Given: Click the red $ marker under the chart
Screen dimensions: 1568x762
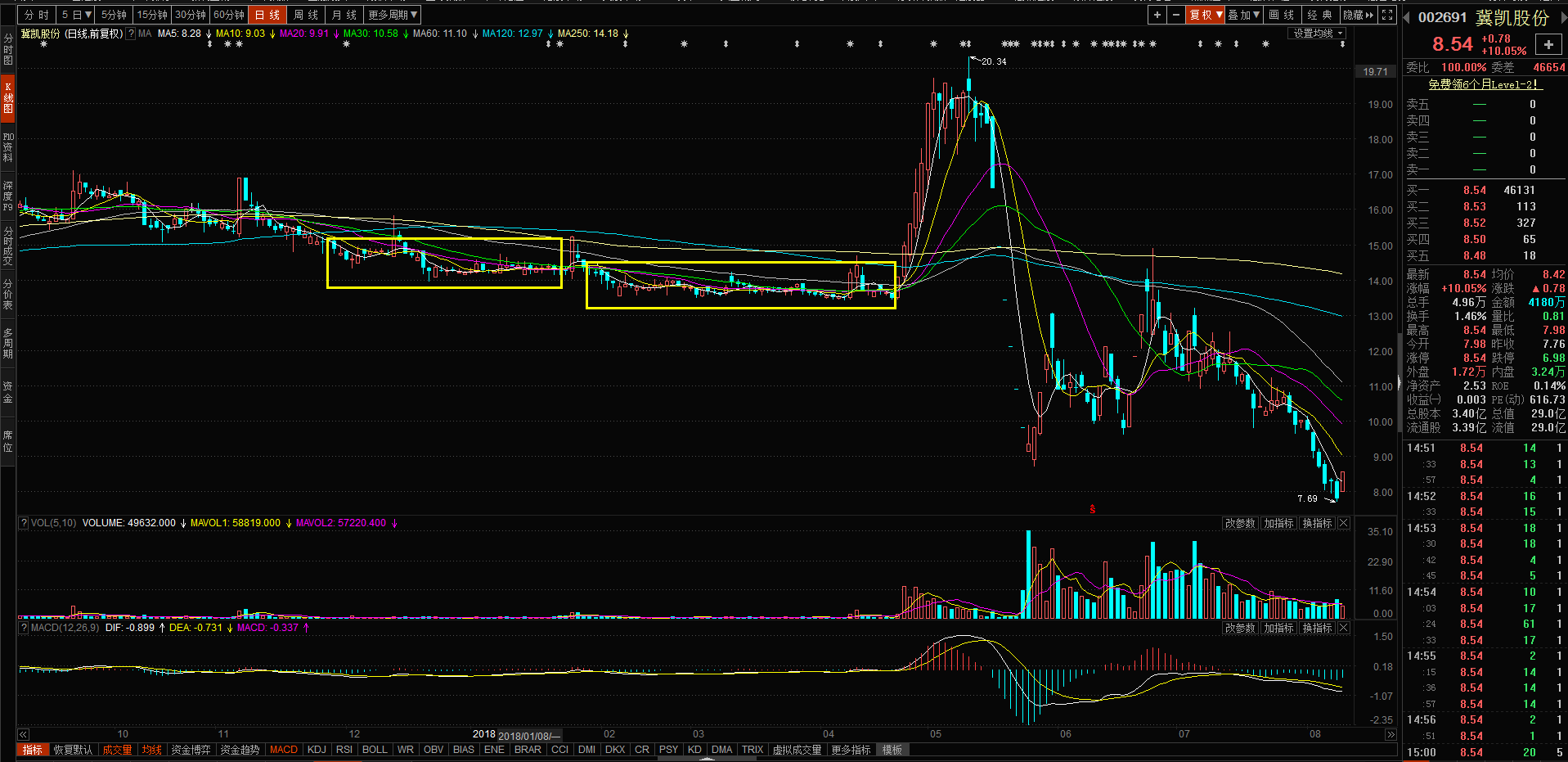Looking at the screenshot, I should (1092, 510).
